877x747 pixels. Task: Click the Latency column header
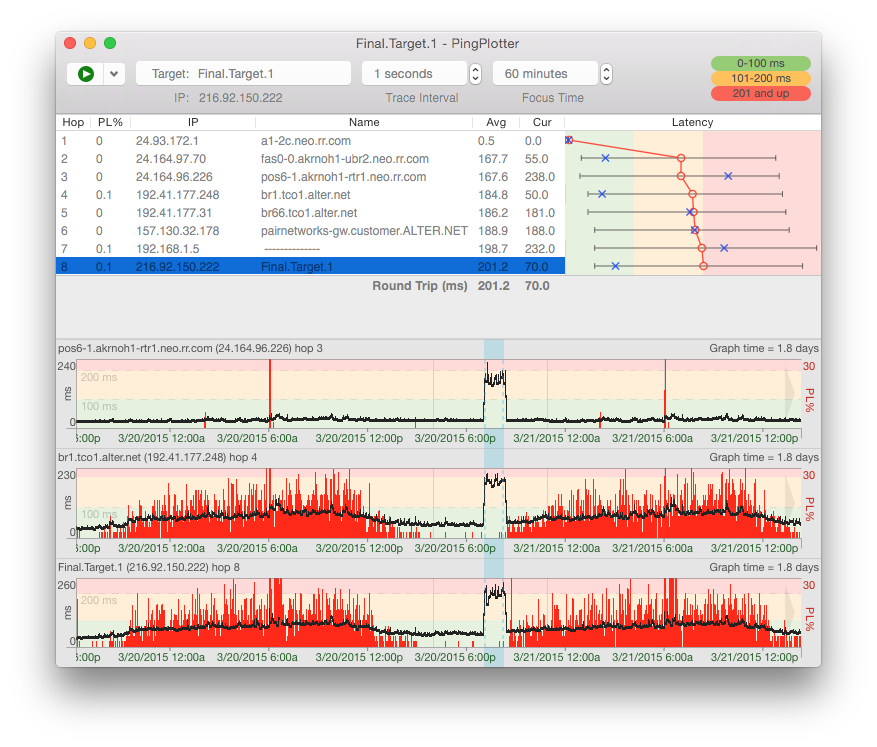[x=692, y=122]
